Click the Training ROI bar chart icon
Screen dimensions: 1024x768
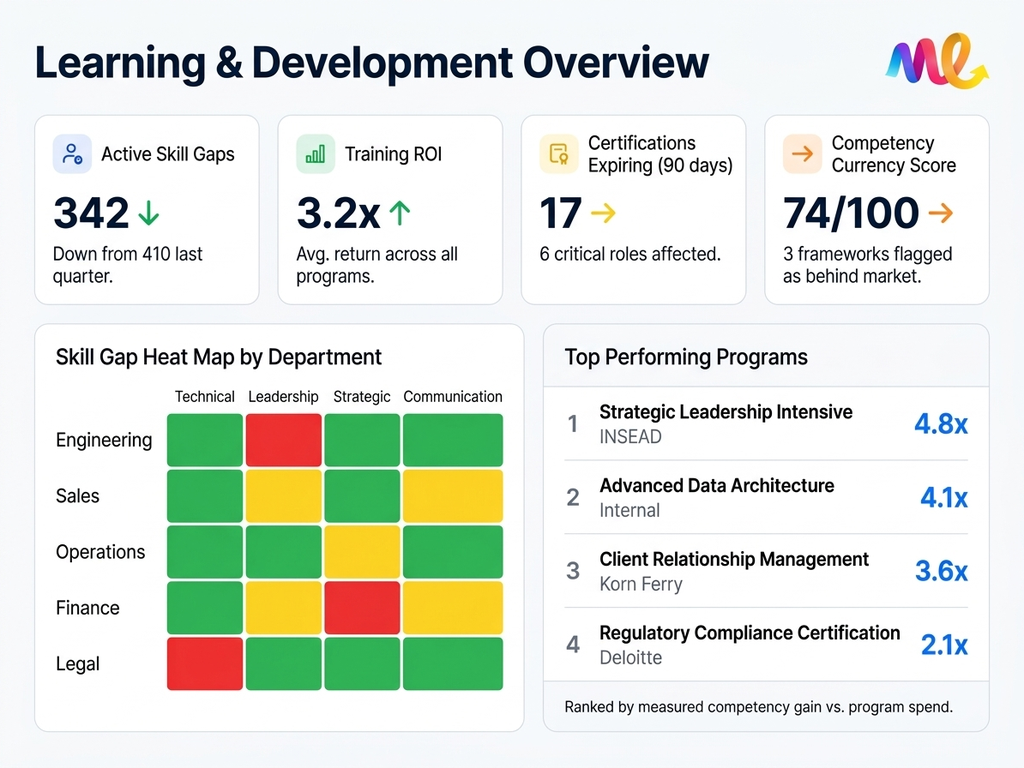click(313, 155)
